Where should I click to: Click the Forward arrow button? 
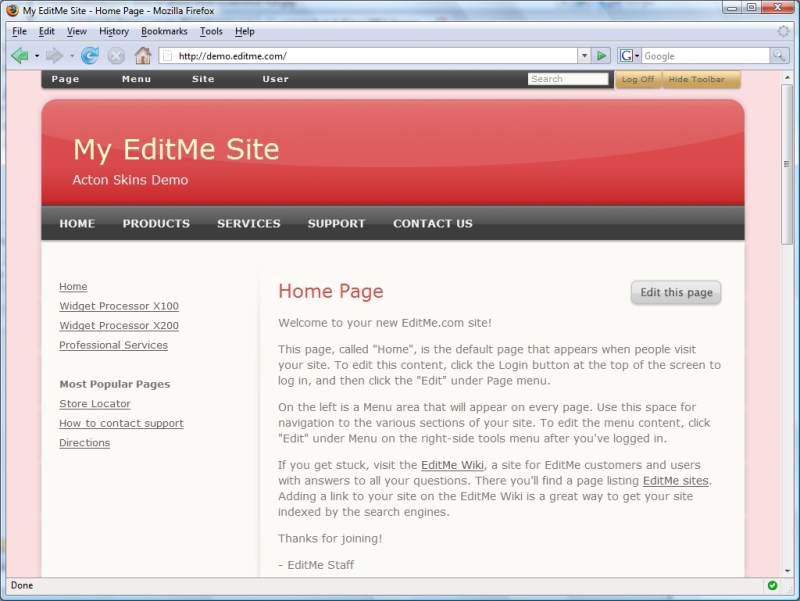tap(54, 56)
